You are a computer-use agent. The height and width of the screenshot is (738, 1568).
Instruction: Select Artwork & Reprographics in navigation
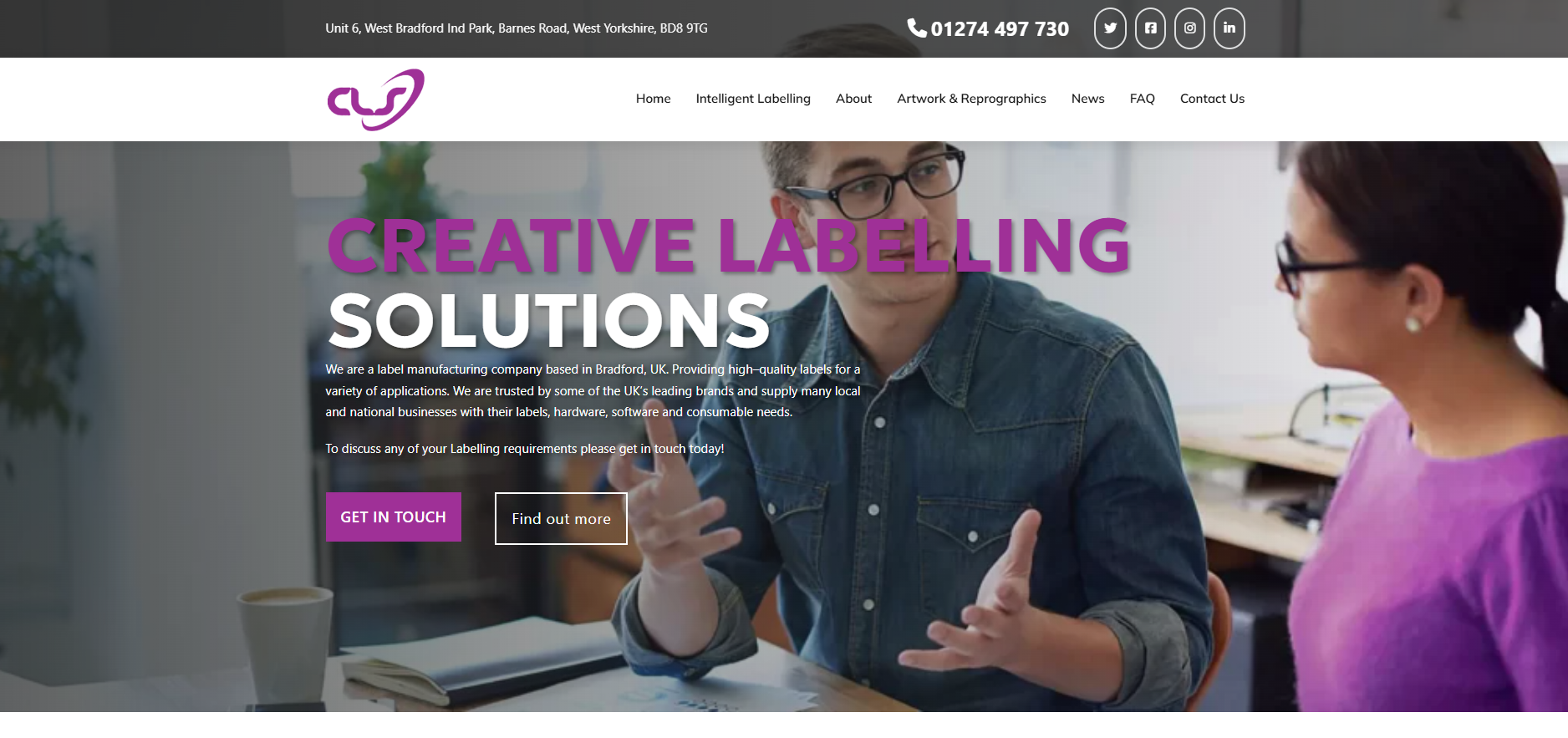pyautogui.click(x=971, y=99)
